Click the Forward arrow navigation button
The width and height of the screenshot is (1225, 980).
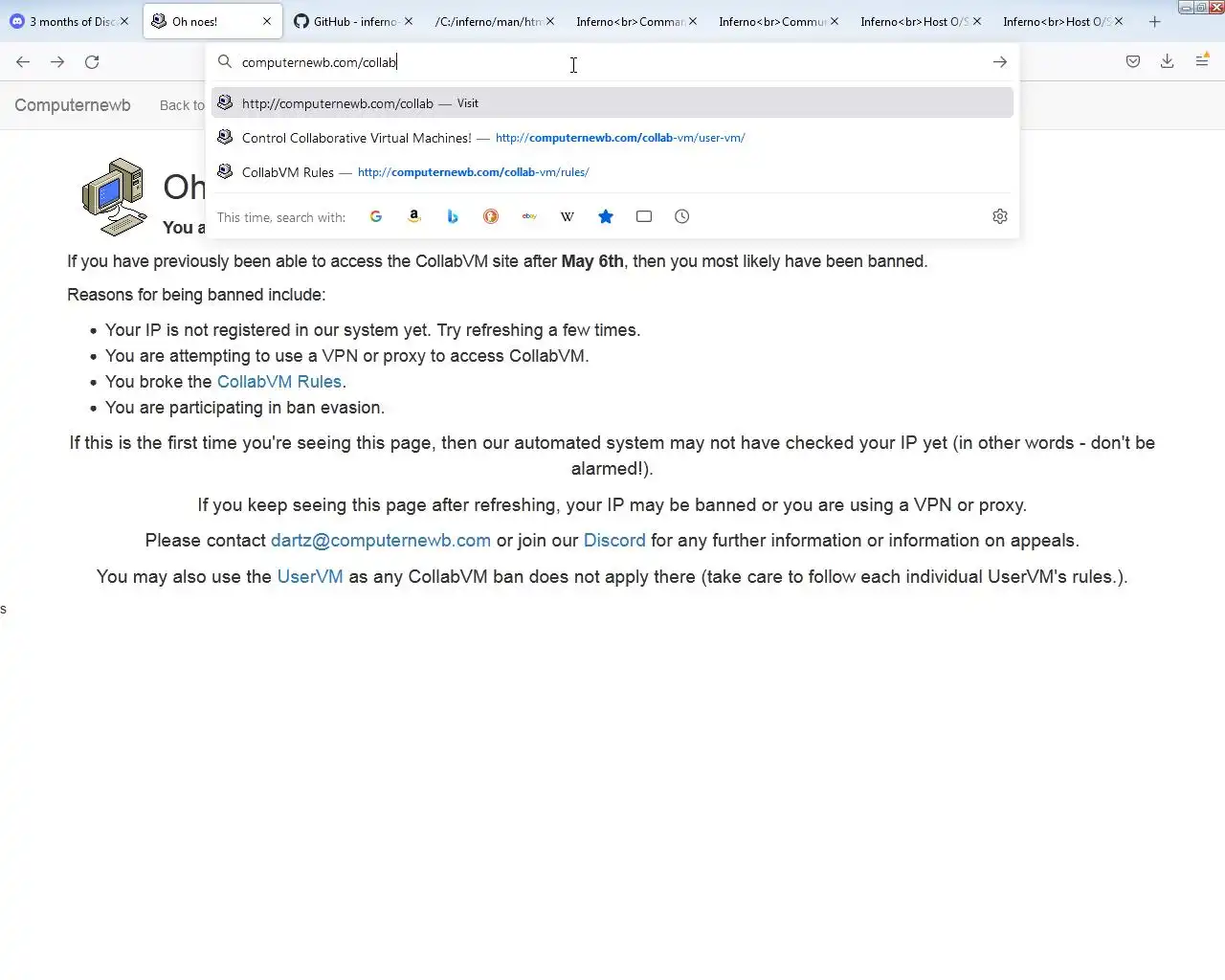point(57,62)
